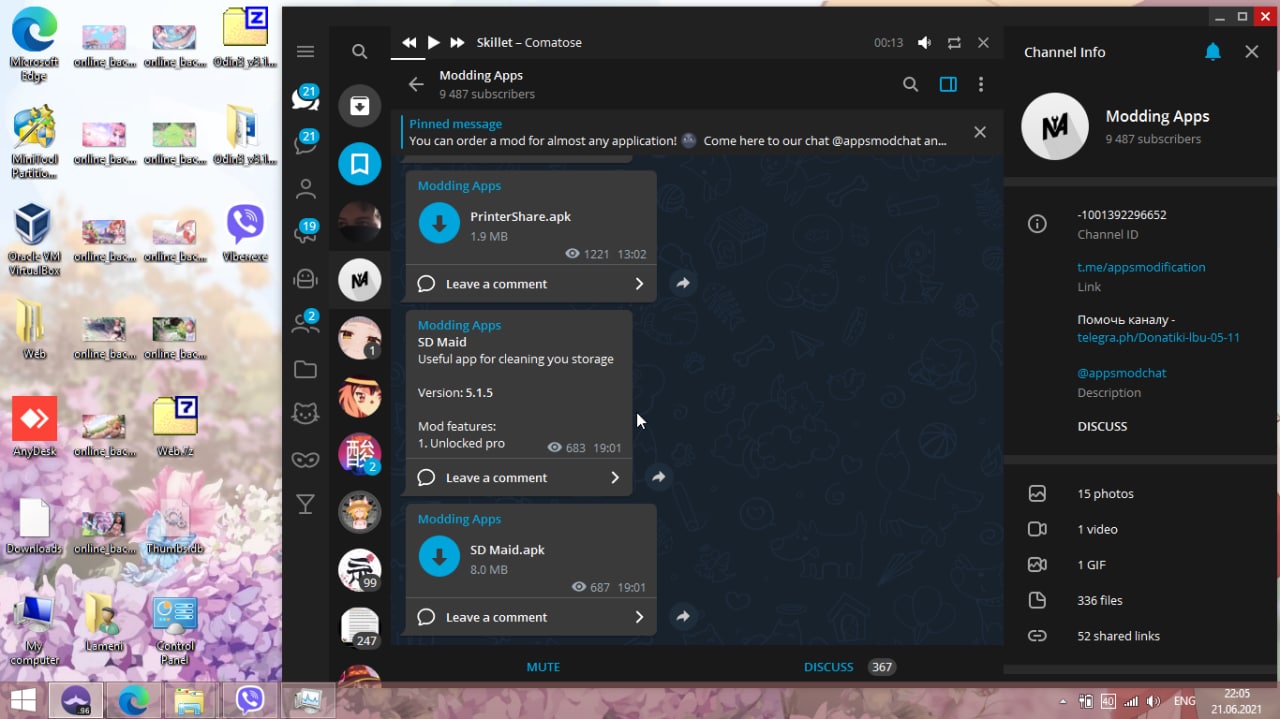Click the MUTE button at channel bottom
This screenshot has width=1280, height=719.
point(543,667)
